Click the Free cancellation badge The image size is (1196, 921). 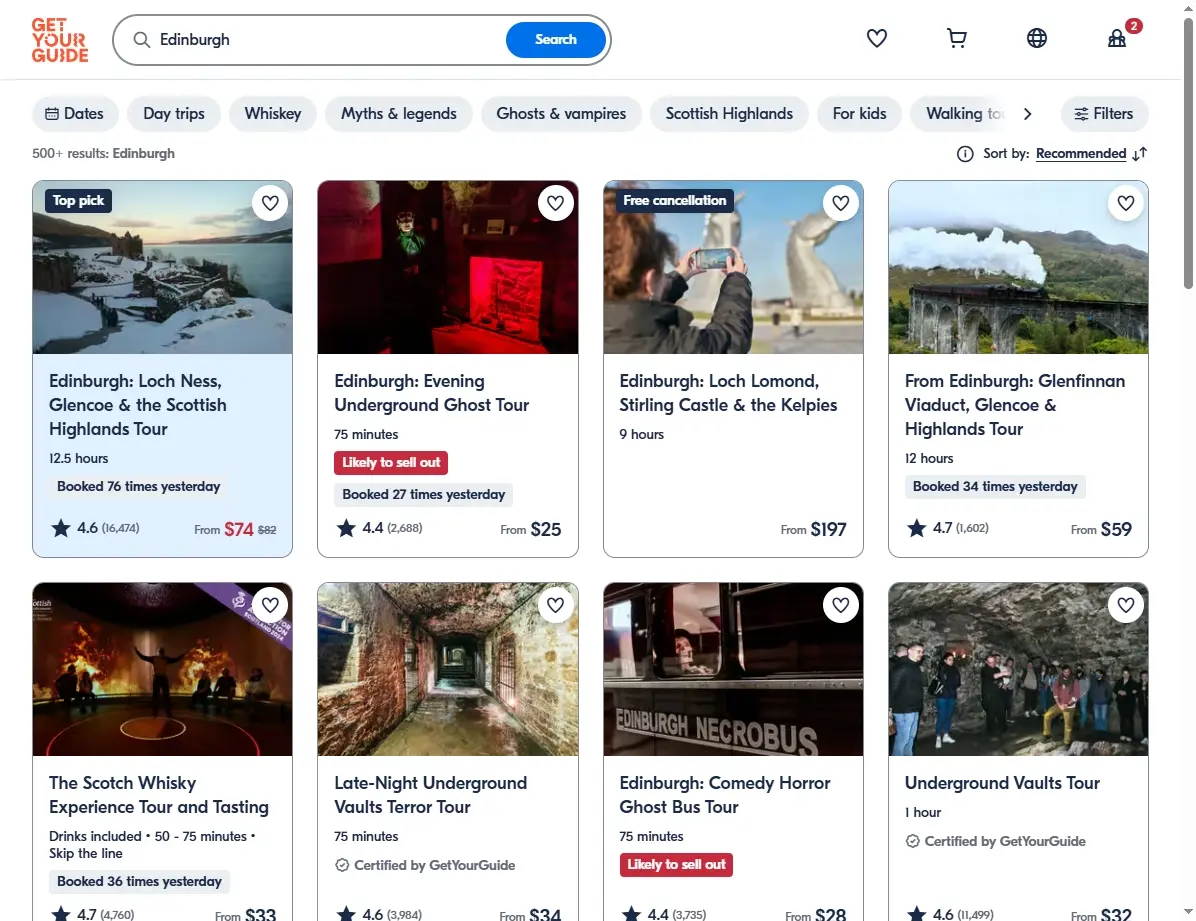click(x=675, y=201)
